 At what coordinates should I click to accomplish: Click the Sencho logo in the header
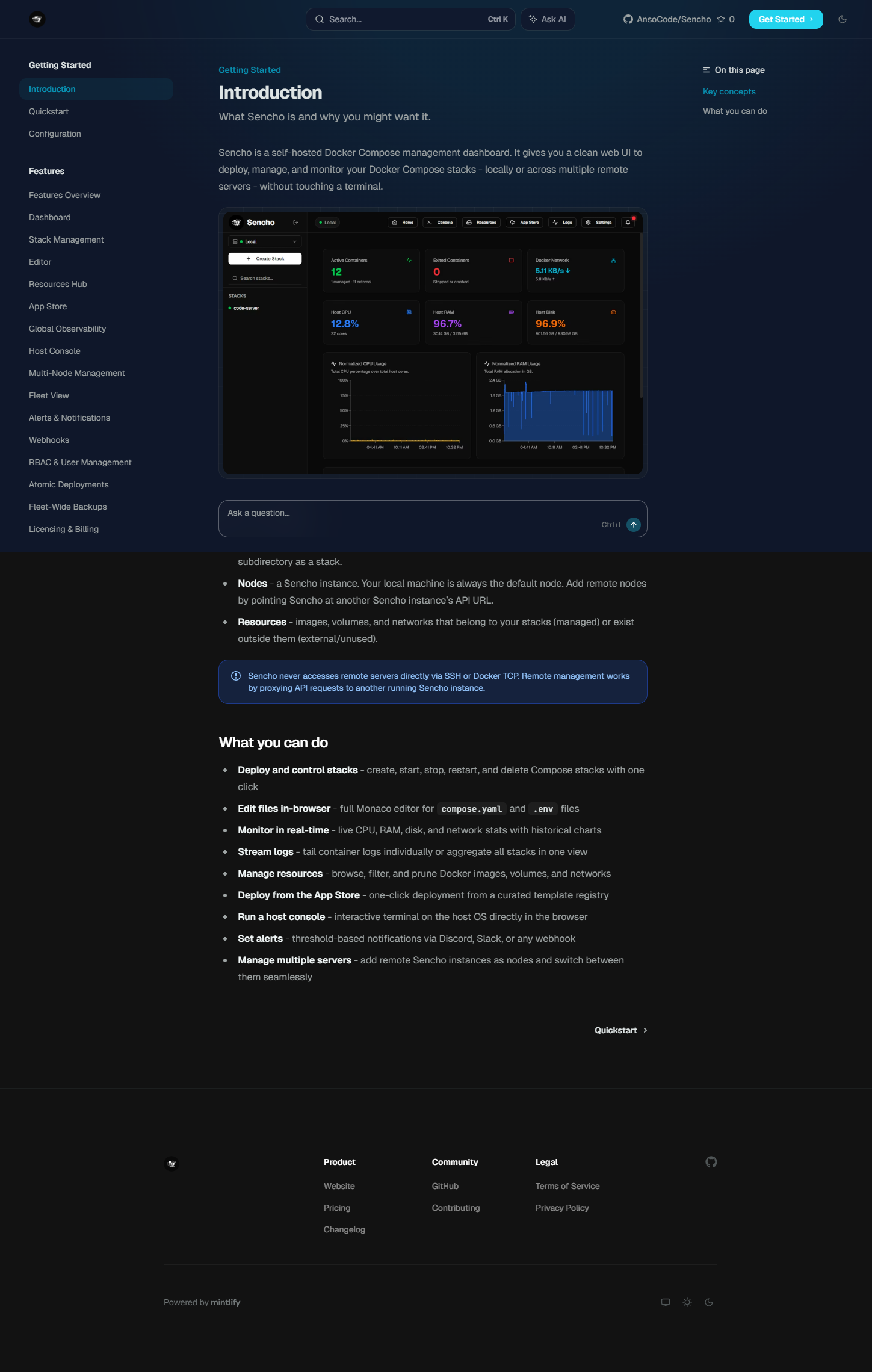coord(37,19)
